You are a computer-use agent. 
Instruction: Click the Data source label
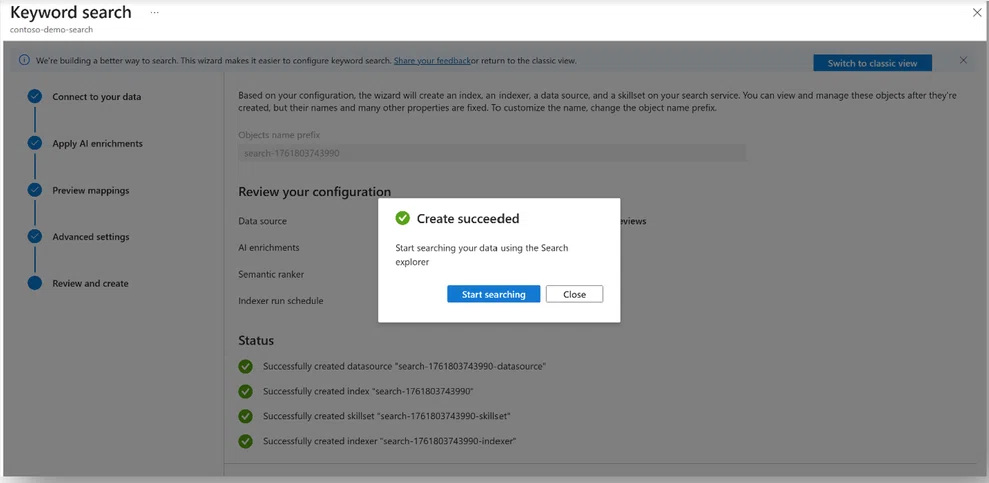pyautogui.click(x=262, y=221)
